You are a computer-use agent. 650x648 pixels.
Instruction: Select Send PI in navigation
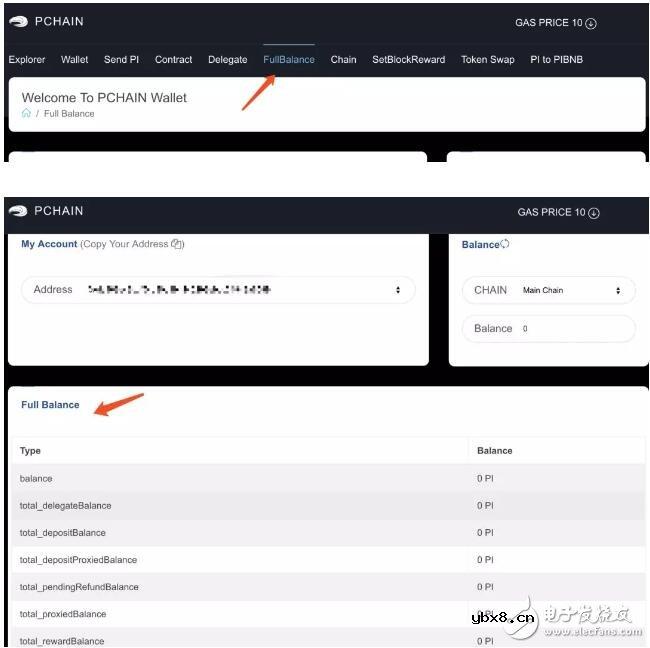pyautogui.click(x=122, y=60)
